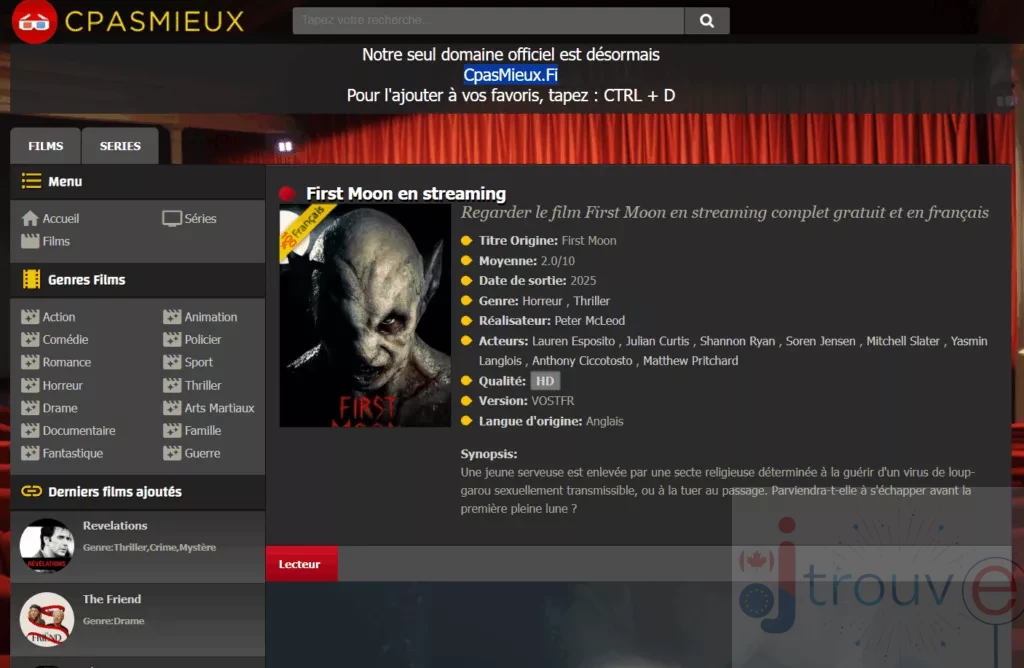
Task: Click the search input field
Action: (488, 21)
